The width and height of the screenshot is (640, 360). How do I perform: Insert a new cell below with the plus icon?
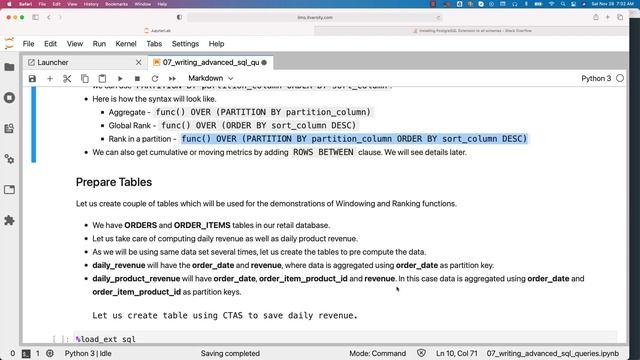(50, 78)
